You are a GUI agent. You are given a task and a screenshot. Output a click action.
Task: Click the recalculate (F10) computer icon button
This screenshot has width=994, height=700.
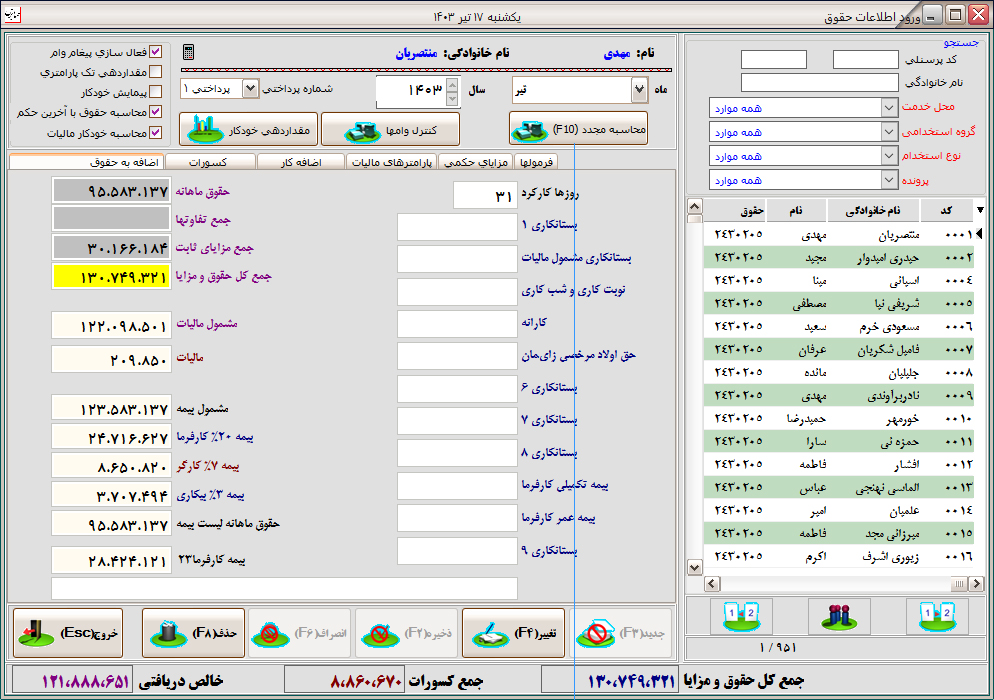point(578,129)
